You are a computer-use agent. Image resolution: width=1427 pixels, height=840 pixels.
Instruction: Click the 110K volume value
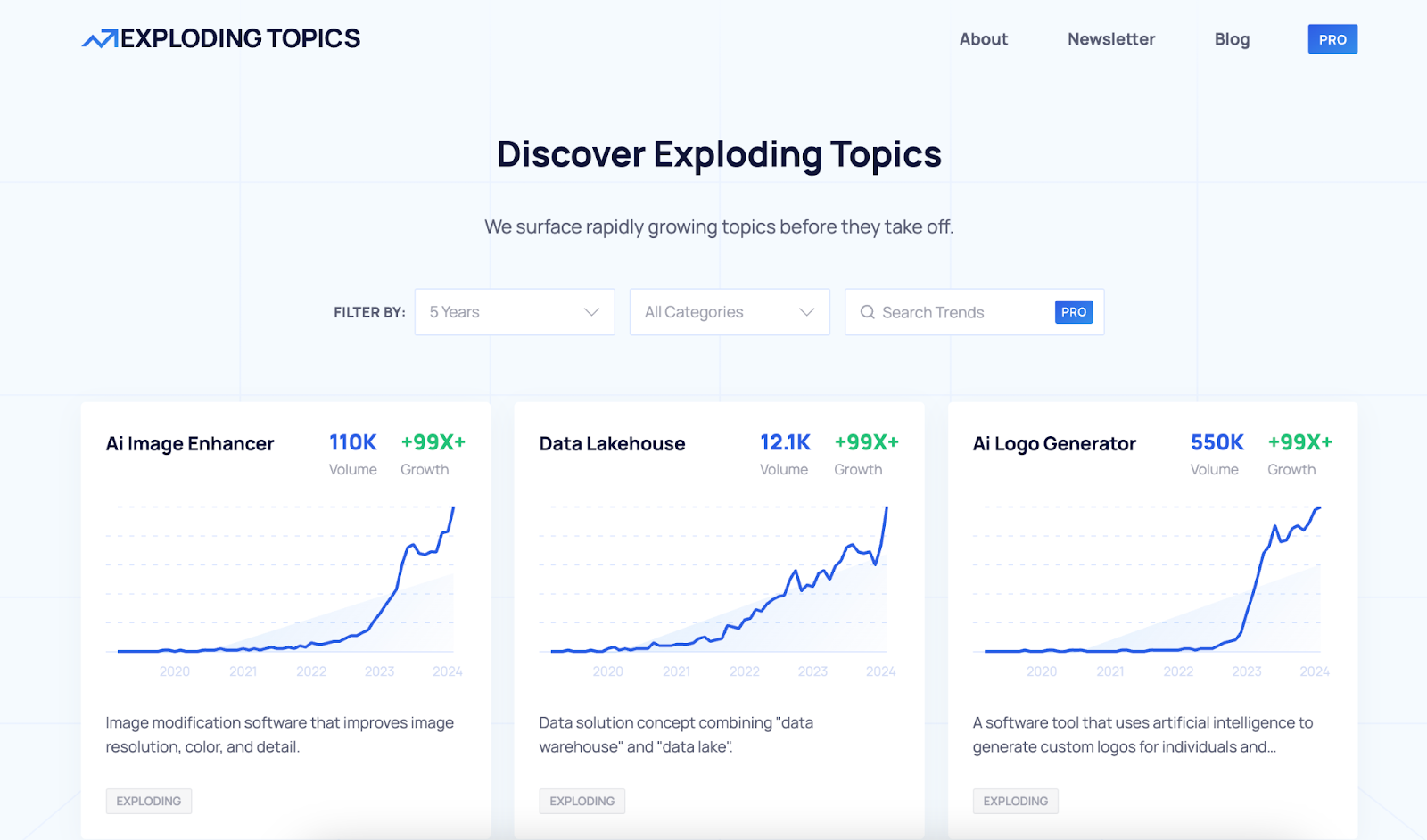click(x=353, y=442)
